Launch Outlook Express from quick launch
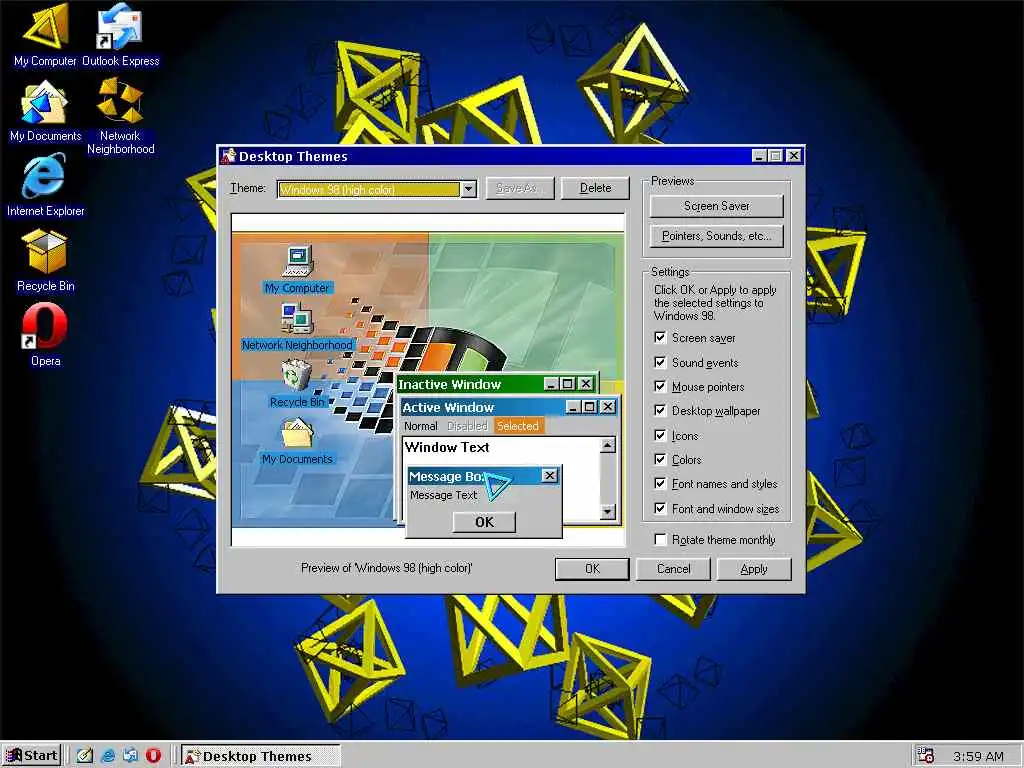The width and height of the screenshot is (1024, 768). point(131,756)
